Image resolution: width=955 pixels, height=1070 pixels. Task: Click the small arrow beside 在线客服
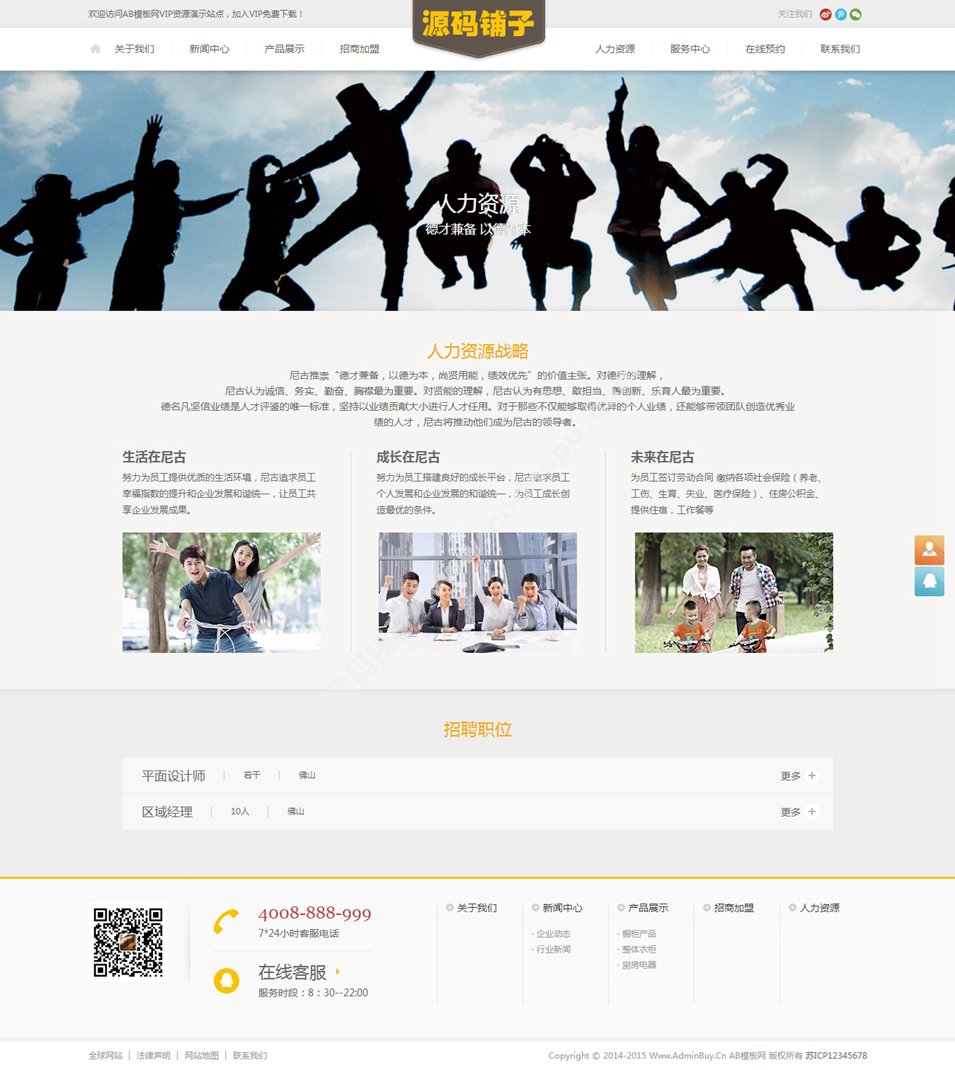point(338,971)
